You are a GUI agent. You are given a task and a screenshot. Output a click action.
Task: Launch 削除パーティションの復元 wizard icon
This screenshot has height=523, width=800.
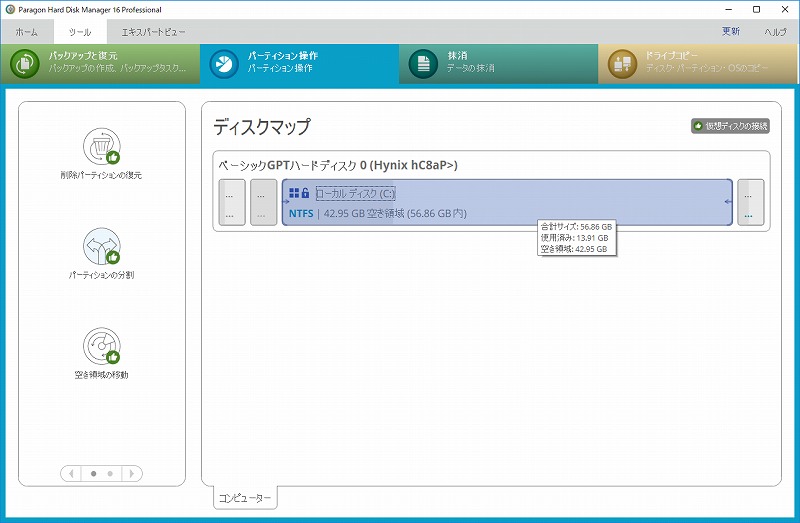102,146
